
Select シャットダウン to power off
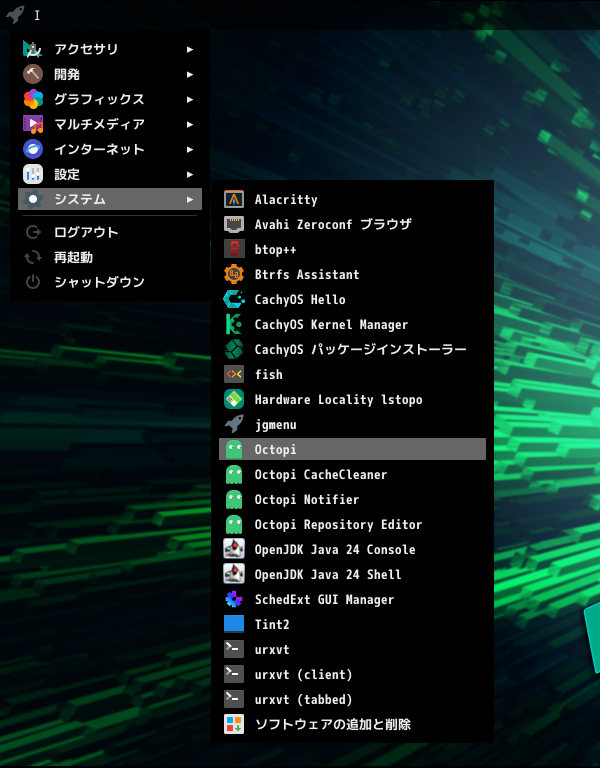coord(110,282)
